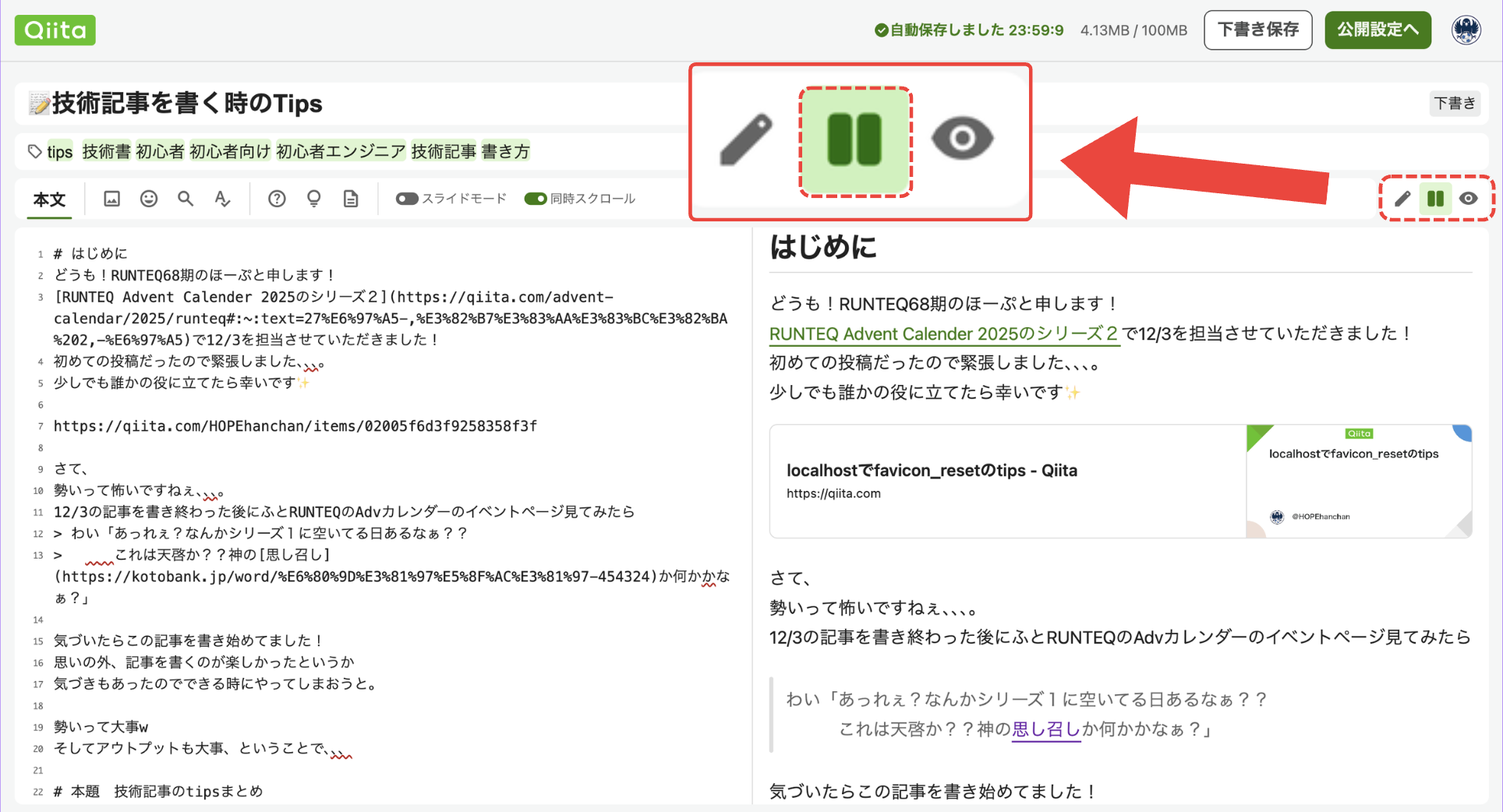Open the emoji picker
Screen dimensions: 1503x812
click(x=148, y=199)
